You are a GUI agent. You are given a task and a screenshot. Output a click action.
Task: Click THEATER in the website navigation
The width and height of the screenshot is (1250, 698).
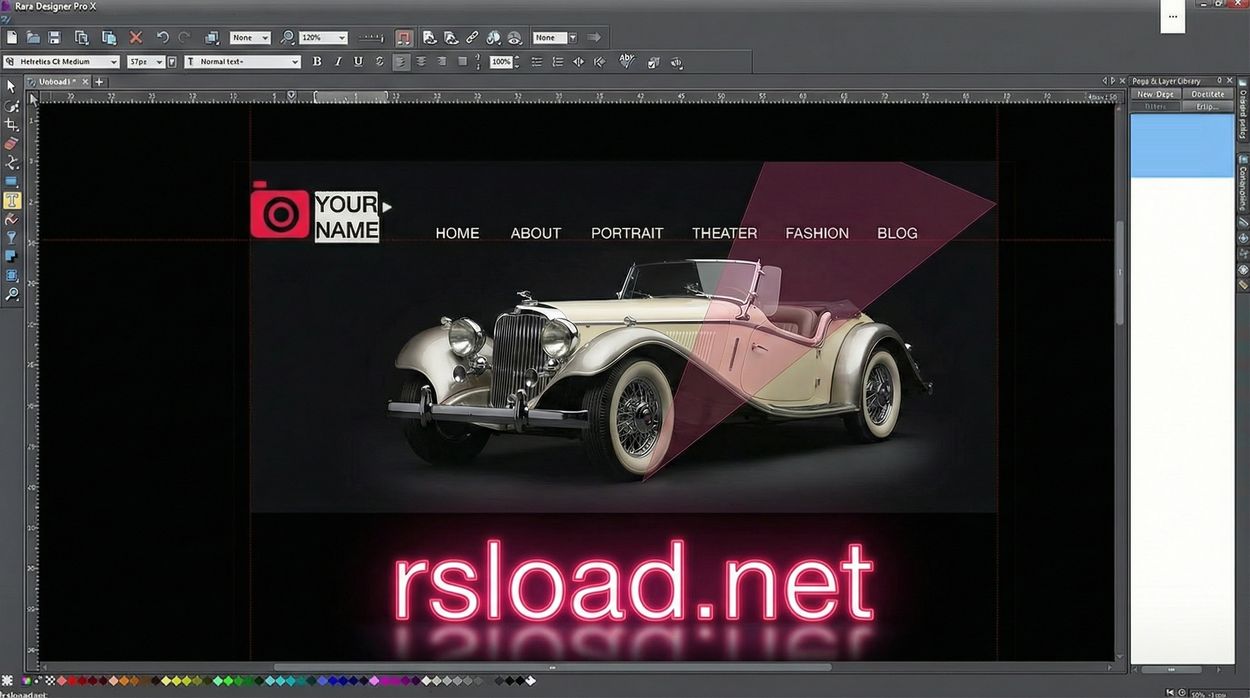pyautogui.click(x=724, y=233)
